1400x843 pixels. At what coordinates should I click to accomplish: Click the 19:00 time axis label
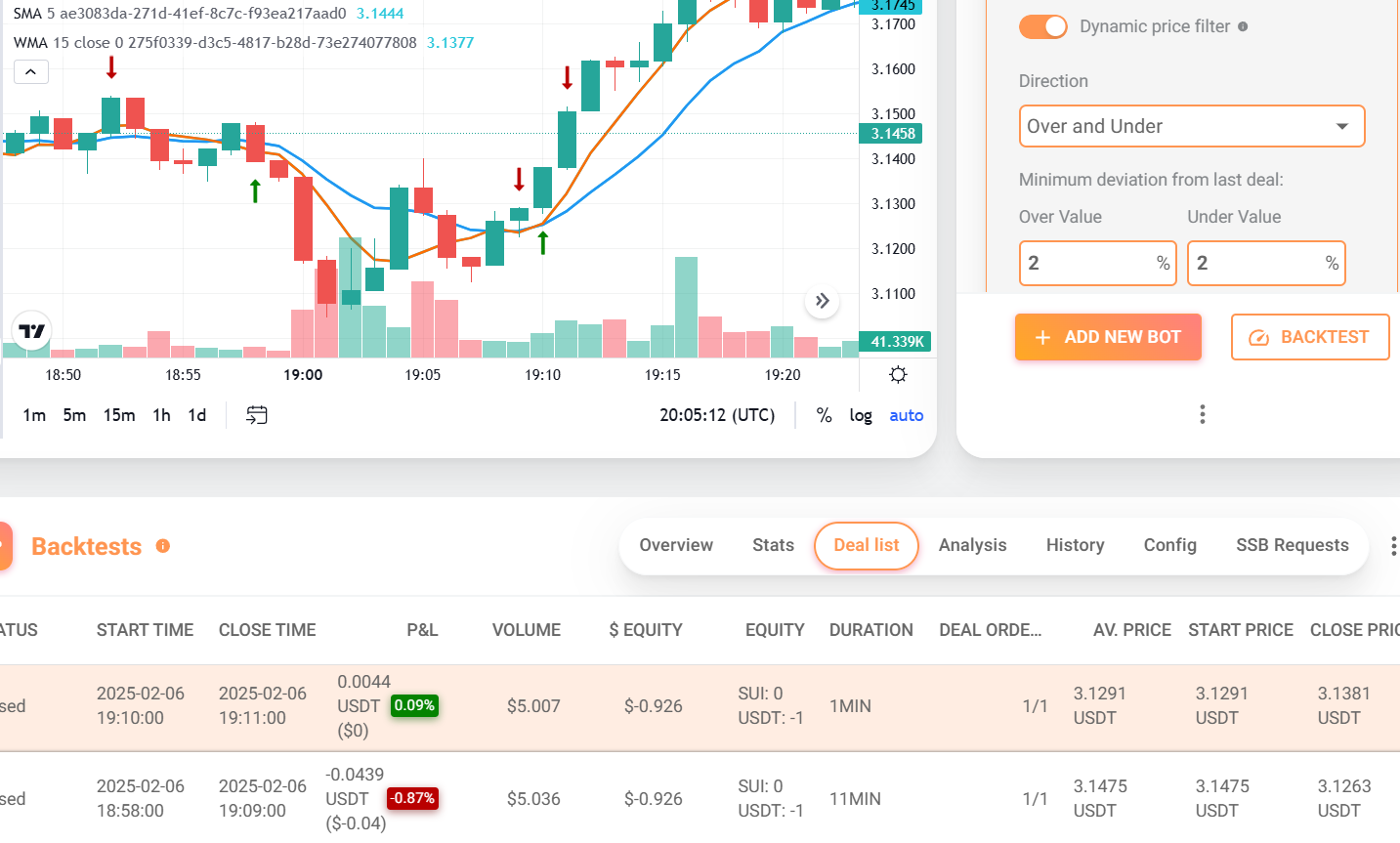[303, 375]
